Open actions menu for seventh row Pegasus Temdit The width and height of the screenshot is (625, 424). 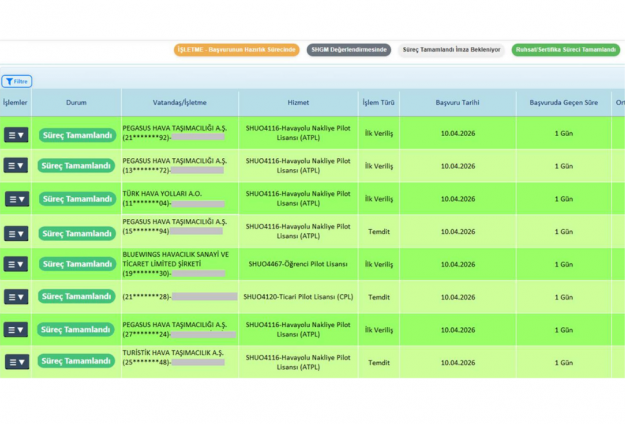pyautogui.click(x=16, y=329)
